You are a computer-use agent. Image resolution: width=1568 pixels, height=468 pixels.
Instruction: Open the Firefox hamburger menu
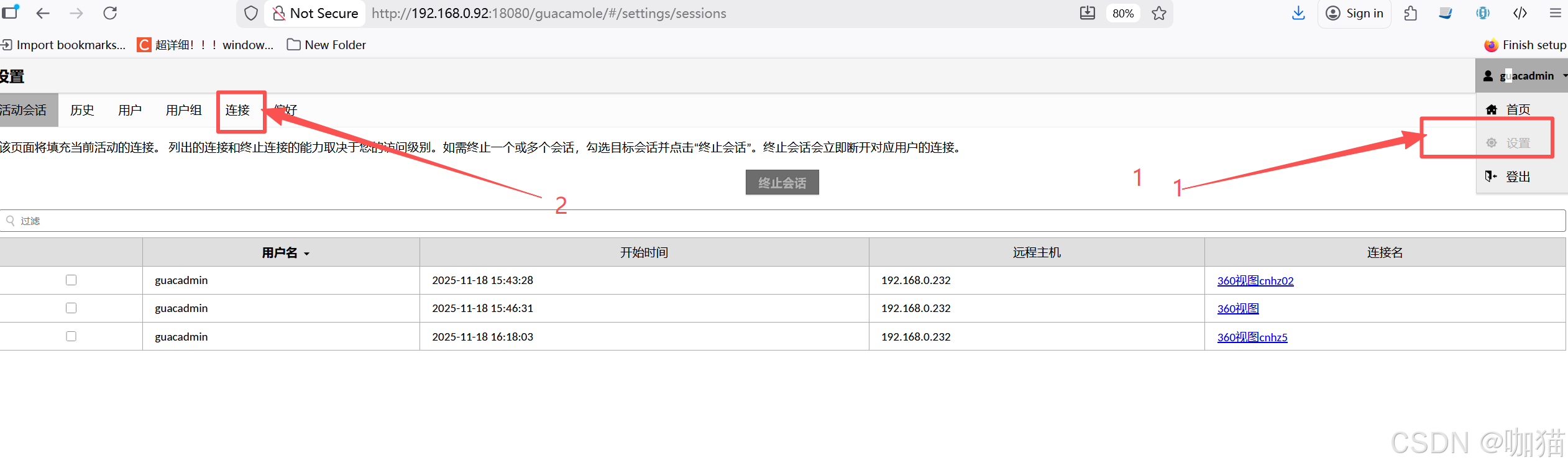coord(1556,13)
